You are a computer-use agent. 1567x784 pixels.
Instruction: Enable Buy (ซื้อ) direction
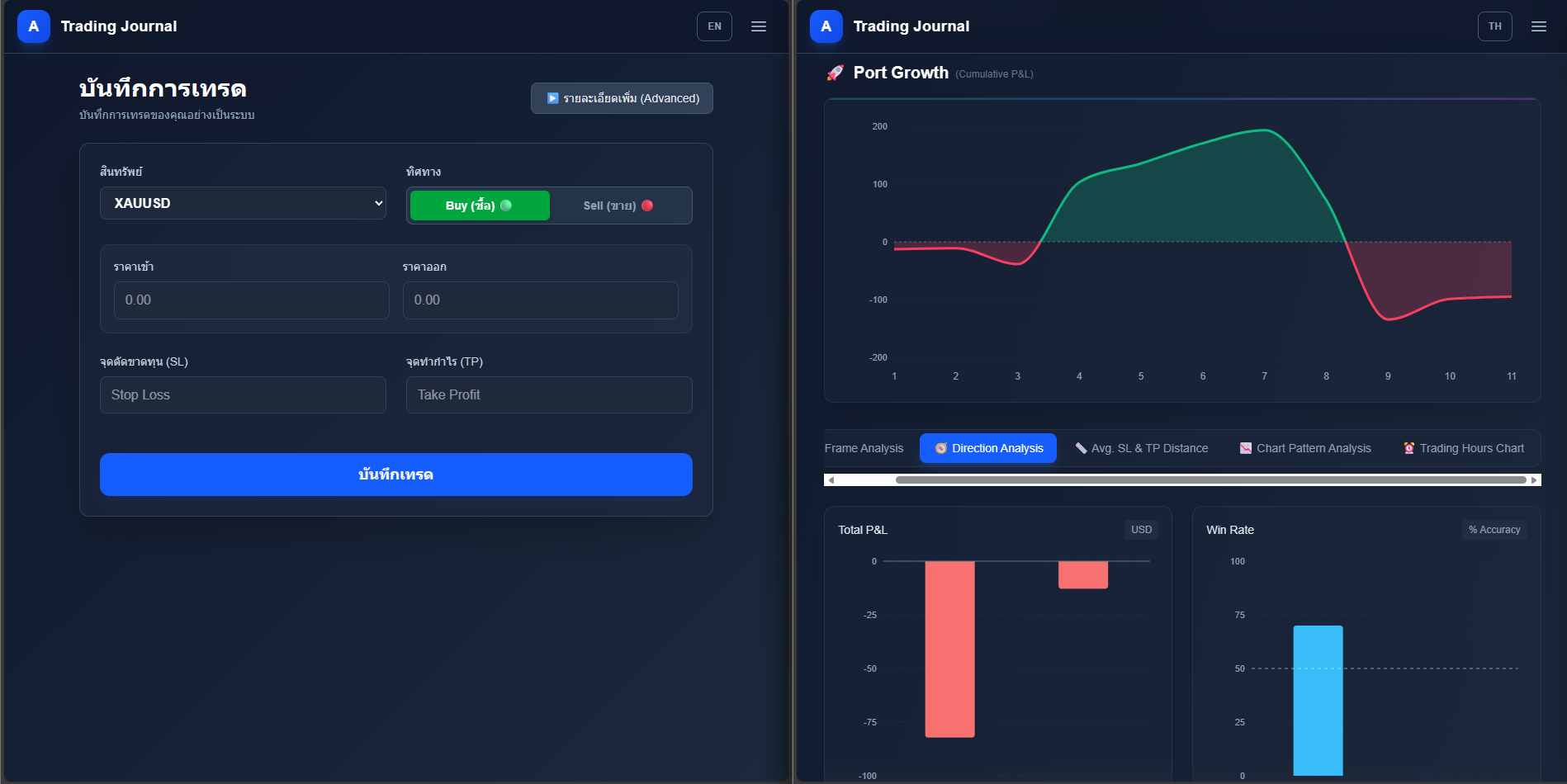[479, 205]
